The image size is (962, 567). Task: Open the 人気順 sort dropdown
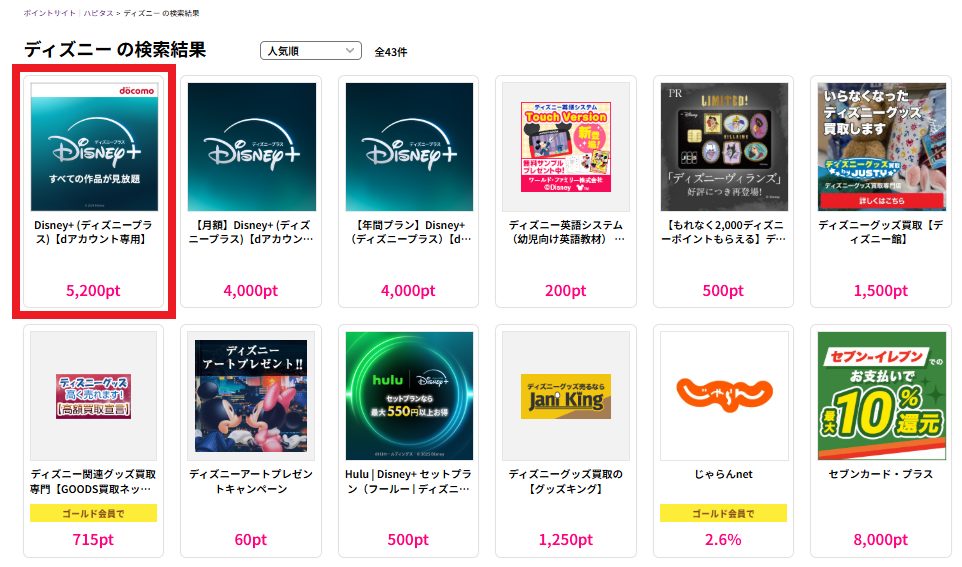click(x=310, y=51)
